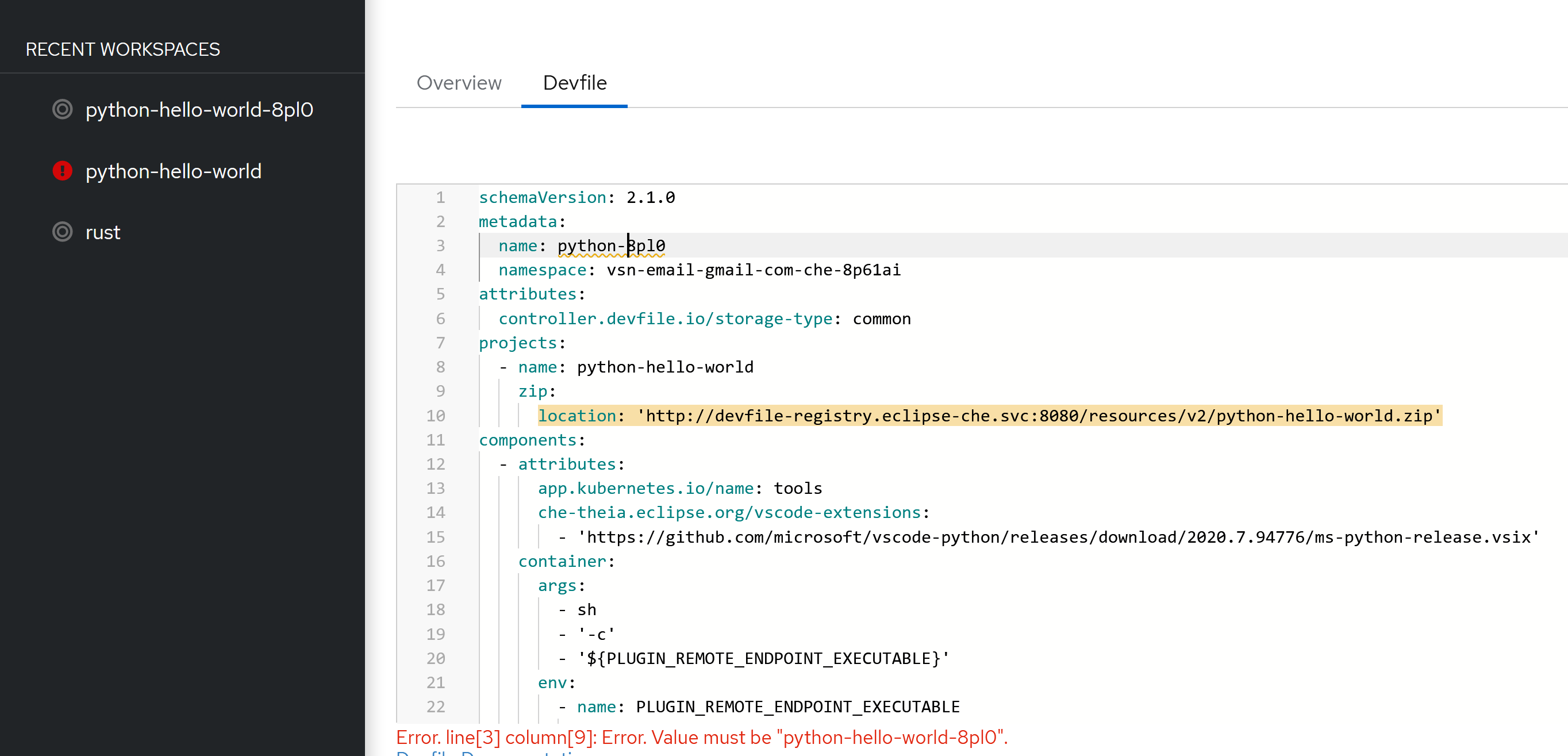Select the Devfile tab
The width and height of the screenshot is (1568, 756).
click(574, 83)
